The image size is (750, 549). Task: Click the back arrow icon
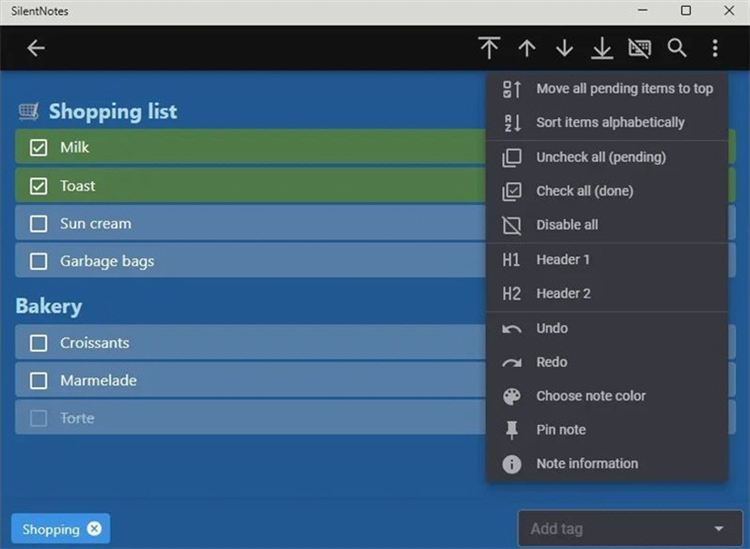pos(36,48)
